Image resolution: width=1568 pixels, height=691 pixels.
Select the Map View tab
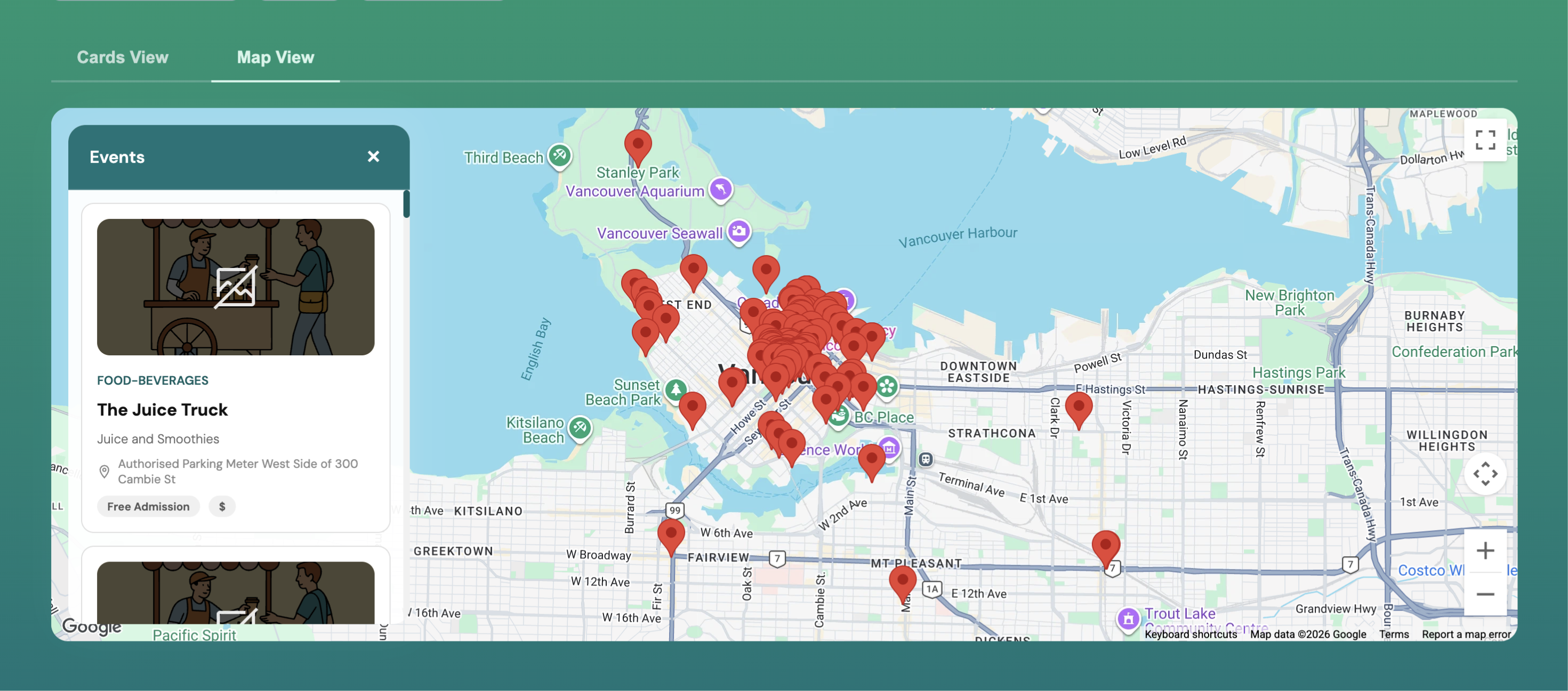(275, 57)
